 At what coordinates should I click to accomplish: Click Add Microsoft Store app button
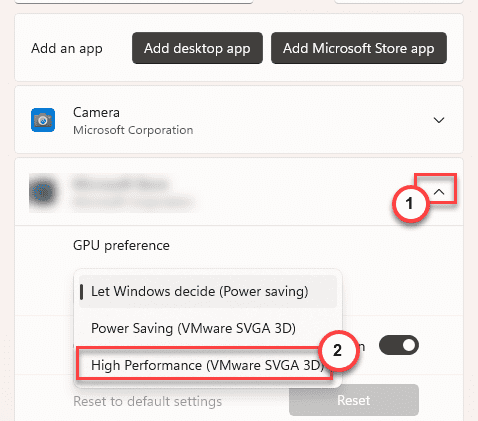tap(359, 48)
